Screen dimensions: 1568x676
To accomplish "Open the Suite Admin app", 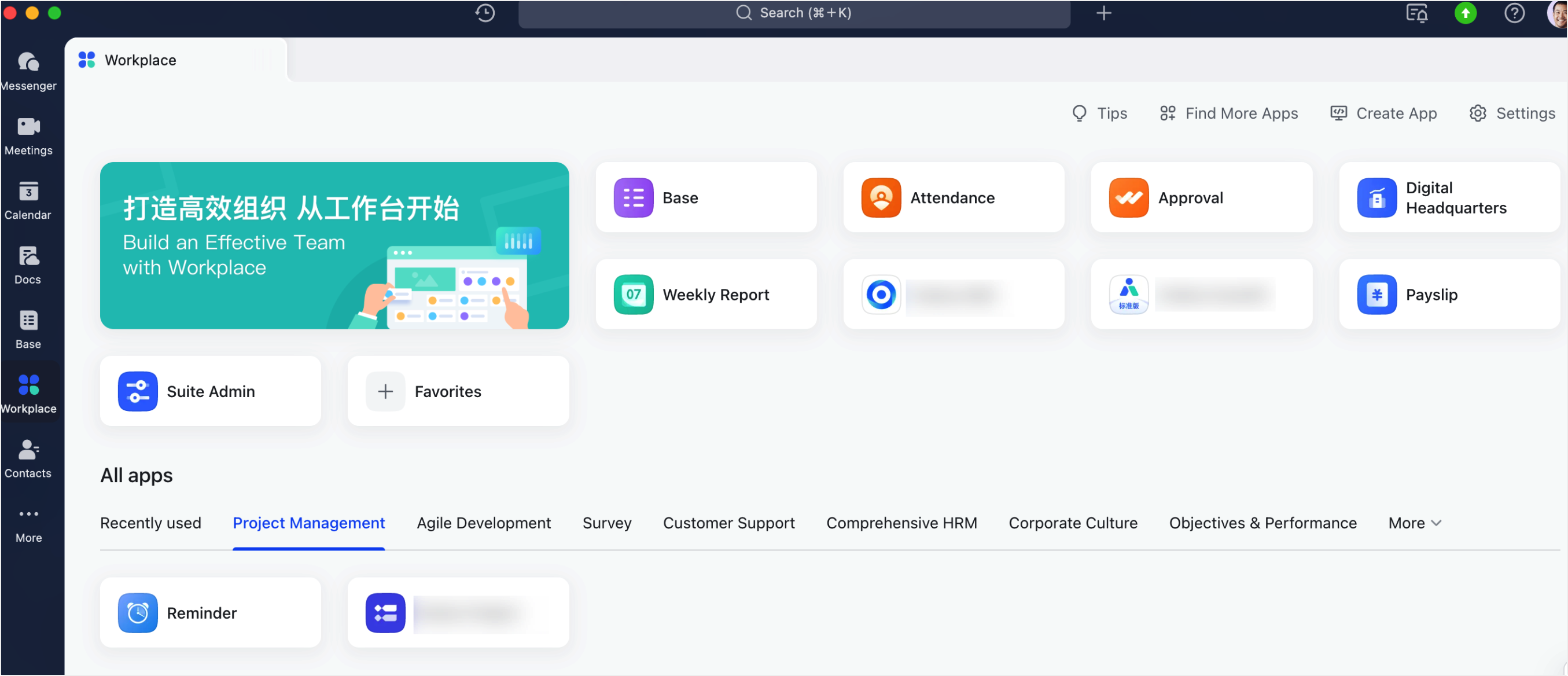I will click(211, 391).
